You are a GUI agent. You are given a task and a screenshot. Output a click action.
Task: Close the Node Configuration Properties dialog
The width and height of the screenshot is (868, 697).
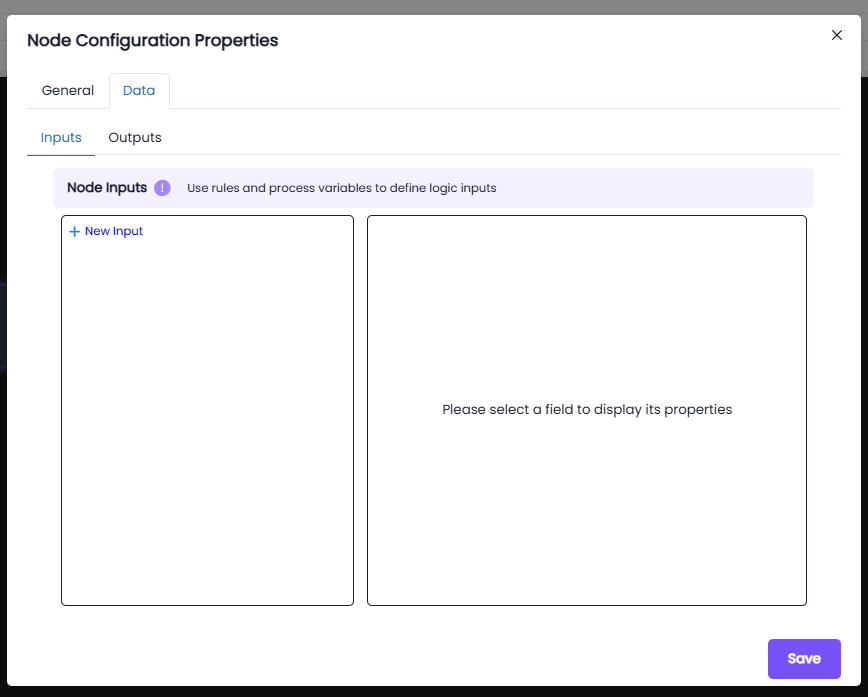pos(836,35)
